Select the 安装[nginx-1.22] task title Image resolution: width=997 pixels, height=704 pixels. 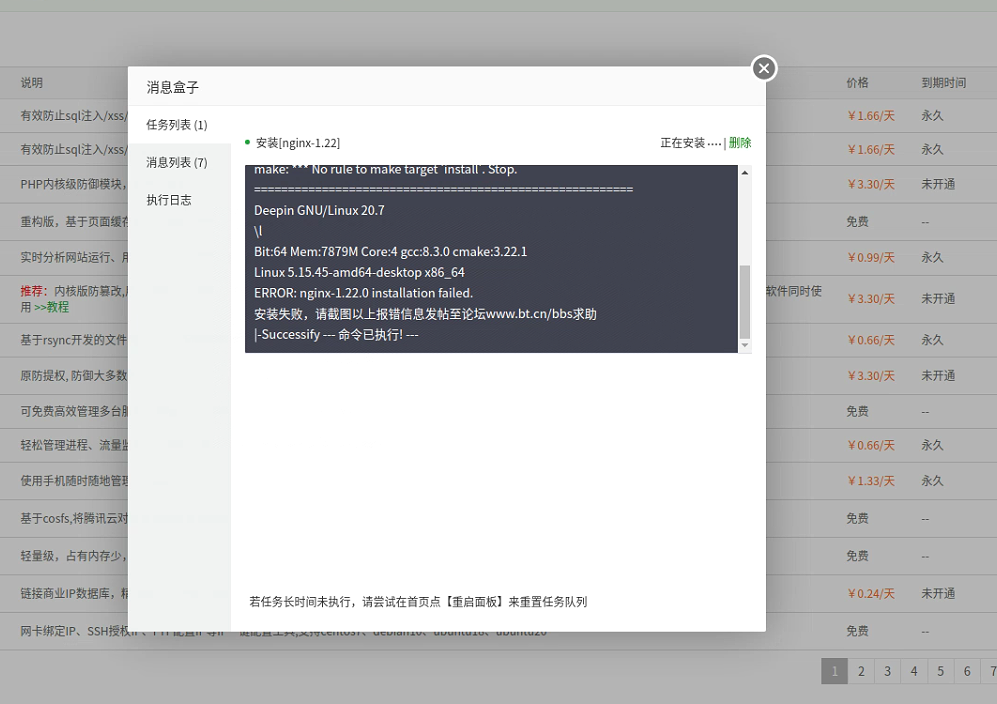[298, 142]
